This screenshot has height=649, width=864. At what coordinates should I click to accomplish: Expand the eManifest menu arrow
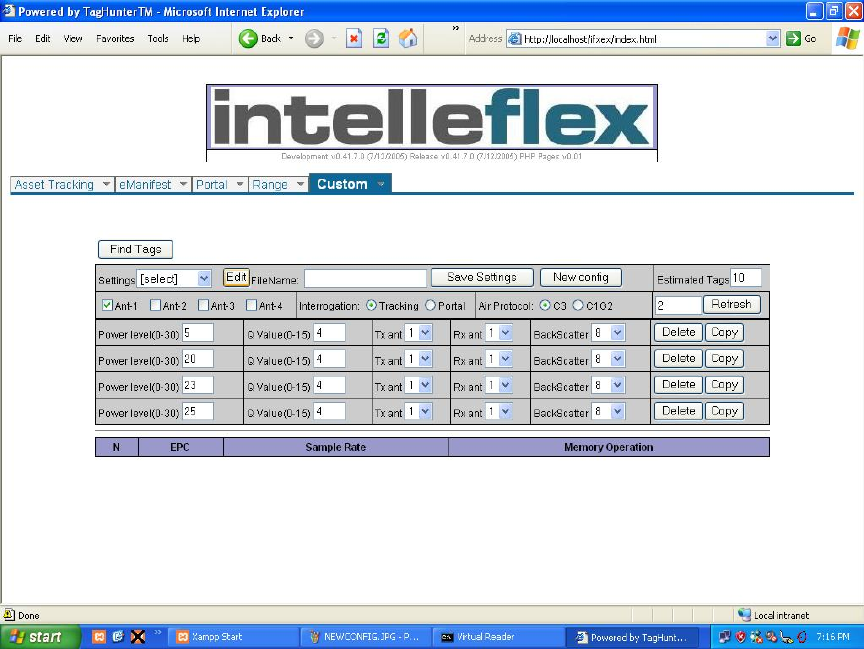pyautogui.click(x=183, y=184)
